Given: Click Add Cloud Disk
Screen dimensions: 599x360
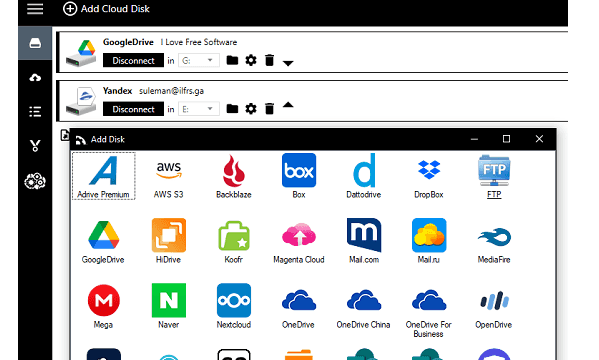Looking at the screenshot, I should [x=106, y=9].
